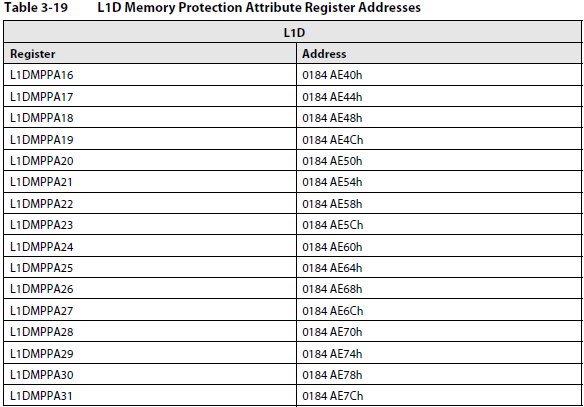Select the L1DMPPA27 register cell
The width and height of the screenshot is (584, 407).
pos(150,310)
